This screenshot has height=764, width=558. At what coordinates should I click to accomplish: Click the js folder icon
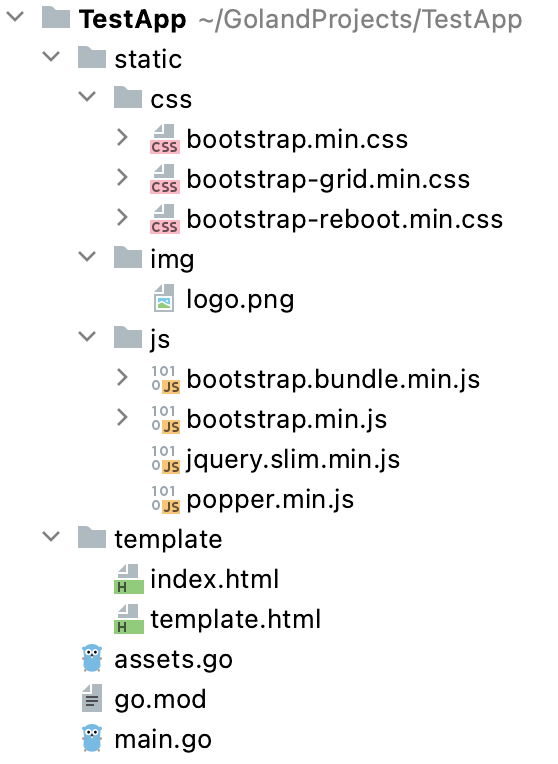[128, 337]
